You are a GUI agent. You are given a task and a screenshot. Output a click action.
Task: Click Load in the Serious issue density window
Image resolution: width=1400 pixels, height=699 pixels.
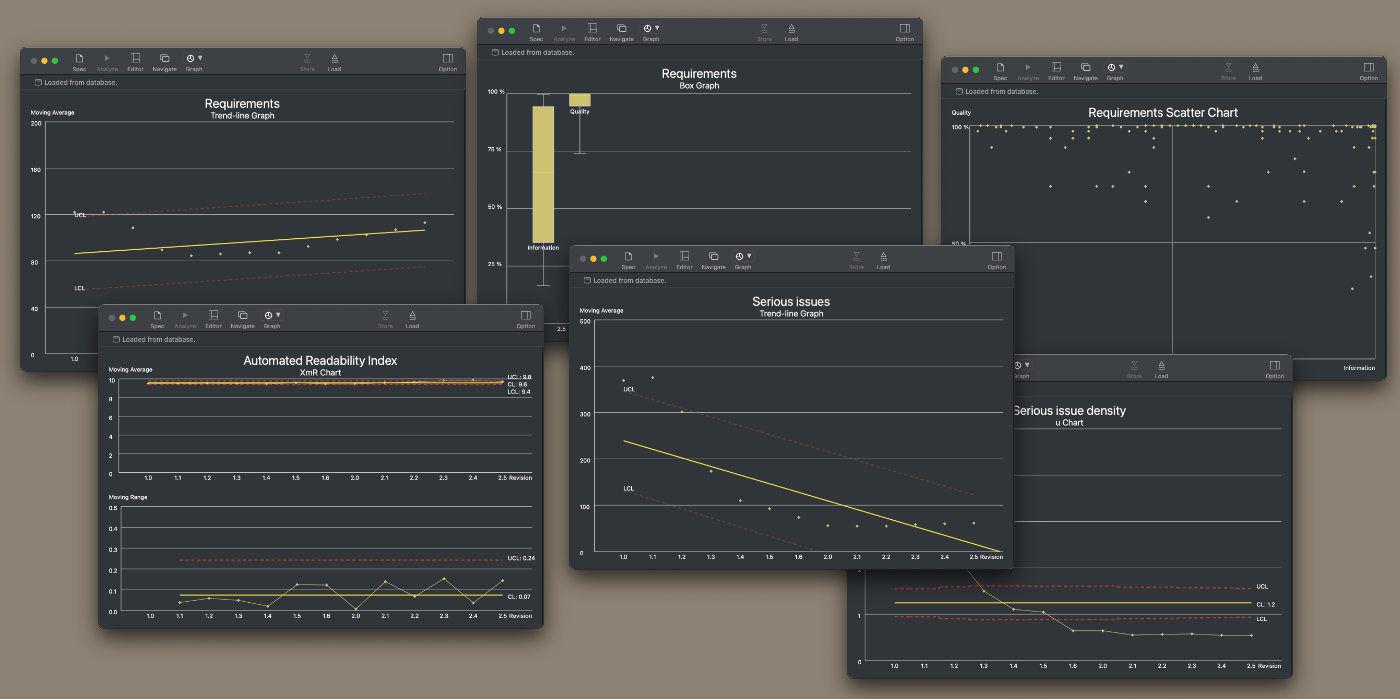1161,369
